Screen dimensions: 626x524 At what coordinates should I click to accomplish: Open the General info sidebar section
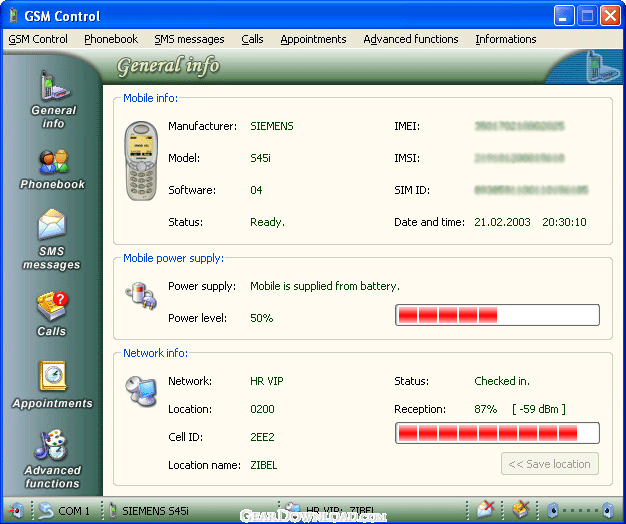(53, 100)
